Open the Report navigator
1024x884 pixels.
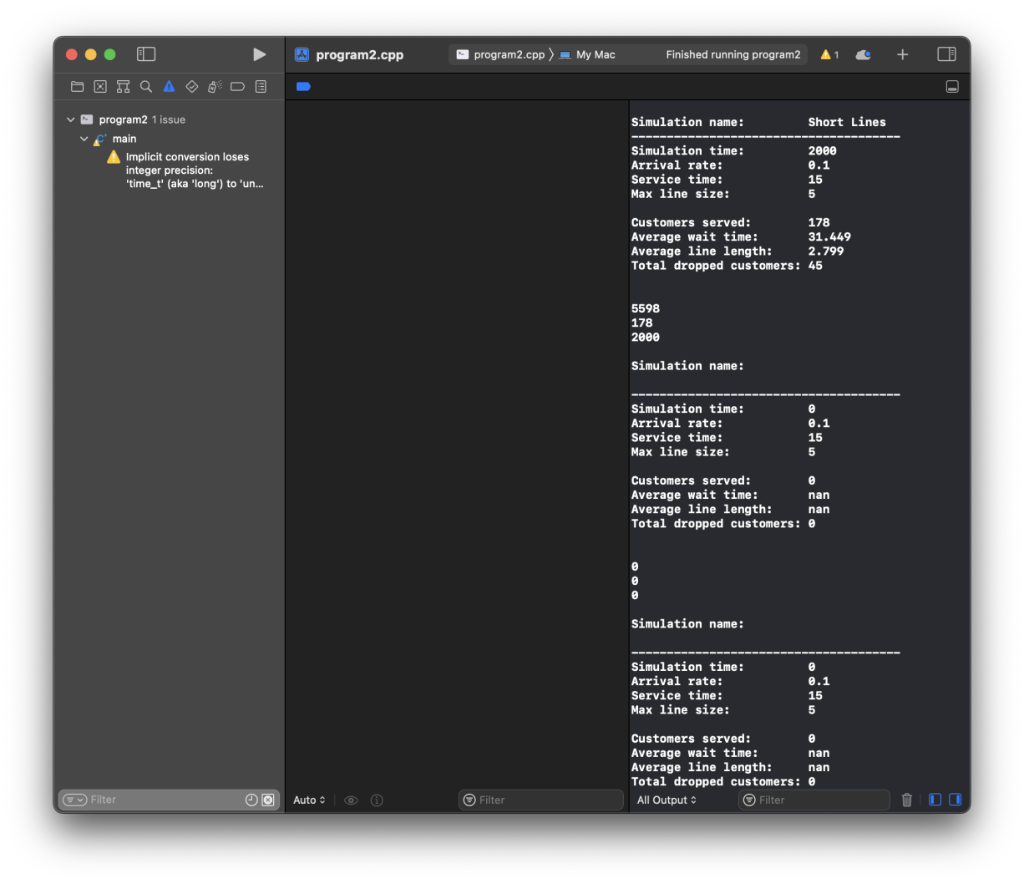coord(261,86)
